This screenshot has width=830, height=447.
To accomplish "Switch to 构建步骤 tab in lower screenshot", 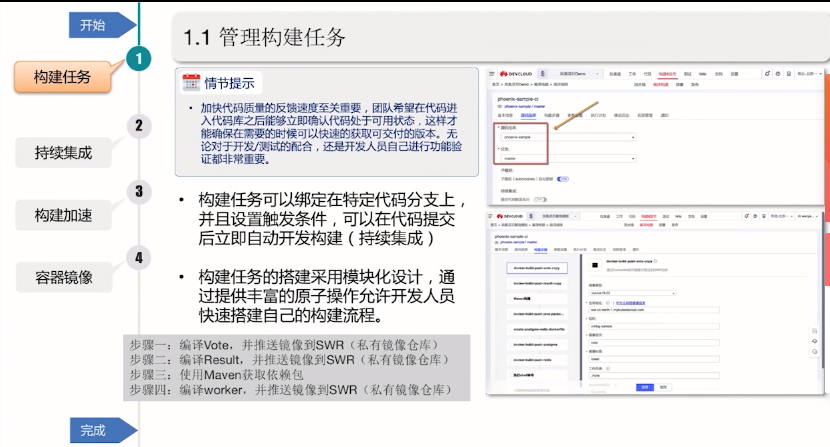I will (540, 249).
